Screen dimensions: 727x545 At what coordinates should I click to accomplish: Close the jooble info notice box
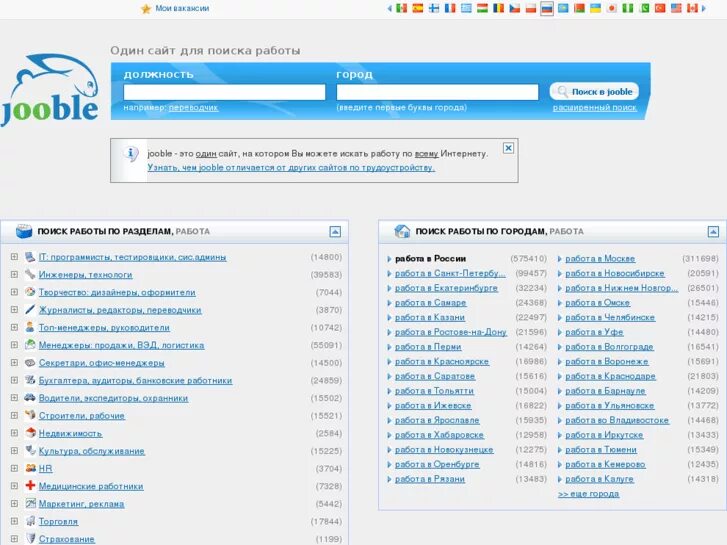pos(508,148)
